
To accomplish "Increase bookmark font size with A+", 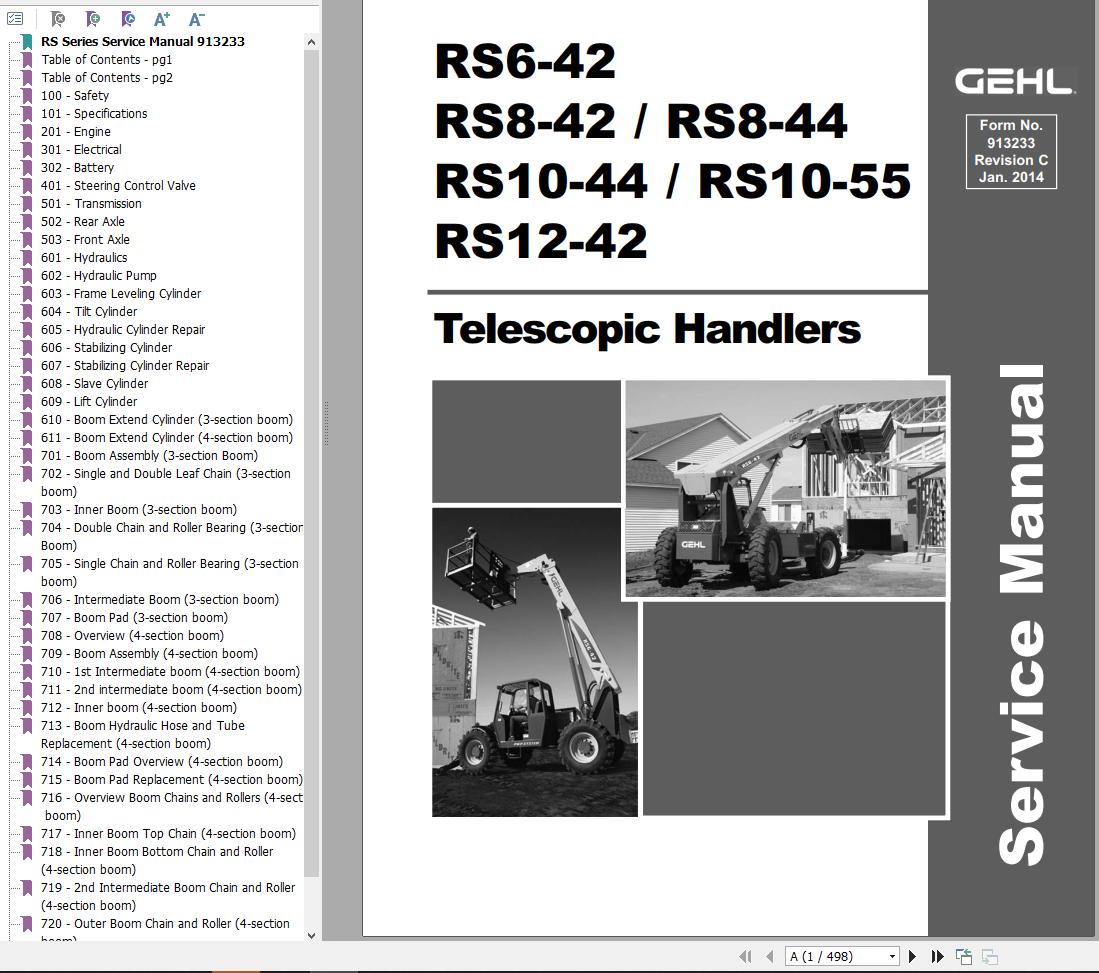I will 162,19.
